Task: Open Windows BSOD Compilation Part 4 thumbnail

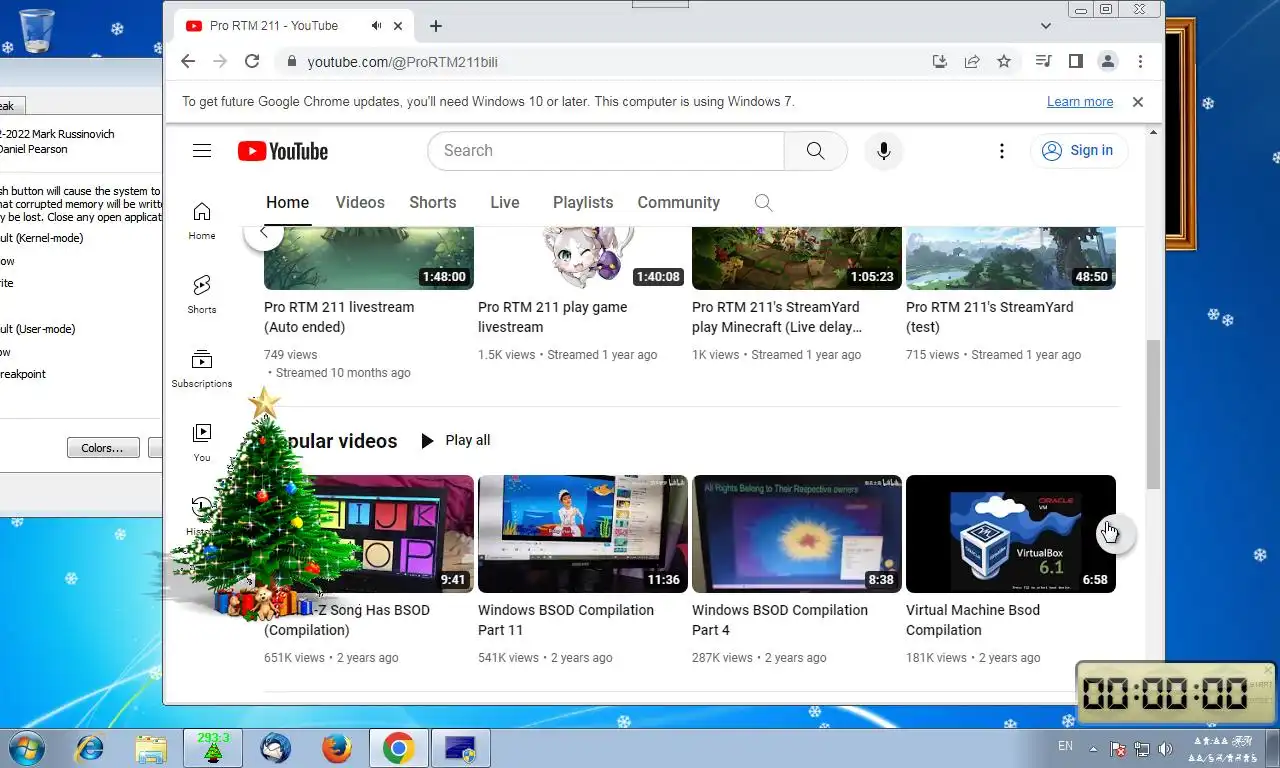Action: click(x=797, y=534)
